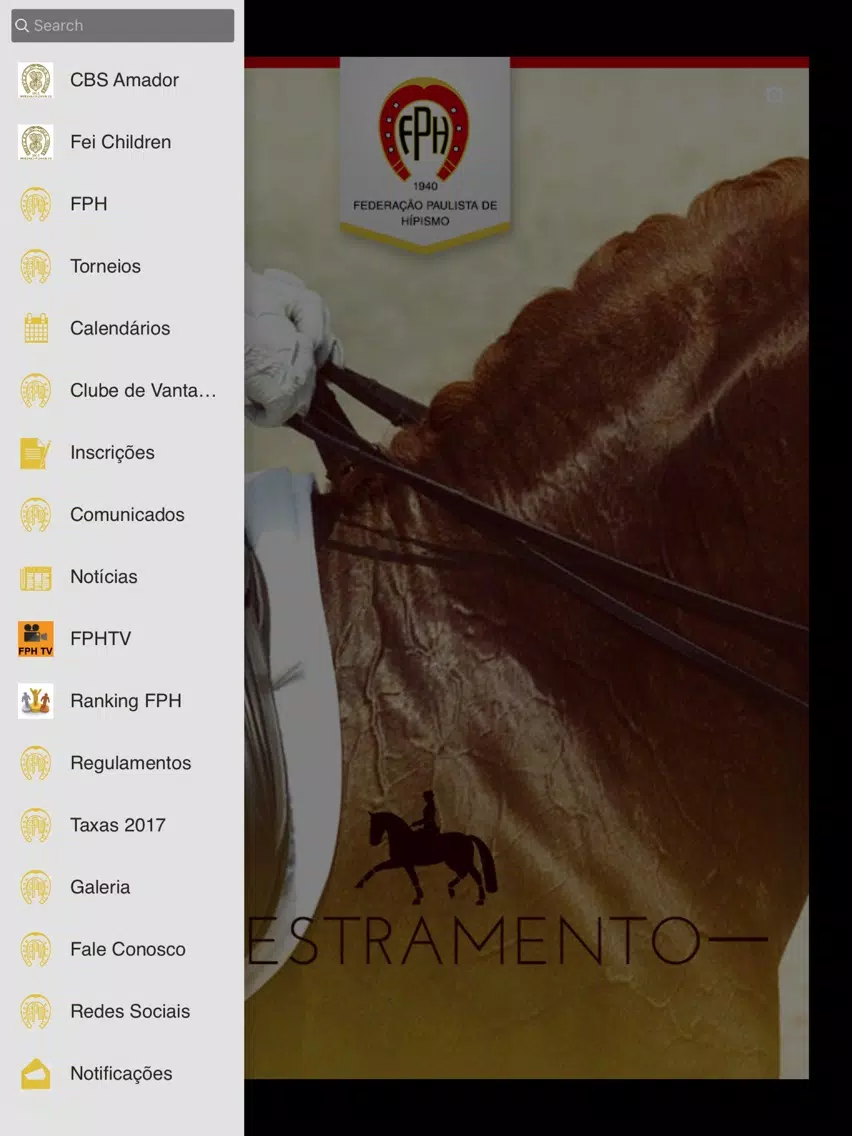Select Notificações label
Screen dimensions: 852x1136
click(x=121, y=1074)
